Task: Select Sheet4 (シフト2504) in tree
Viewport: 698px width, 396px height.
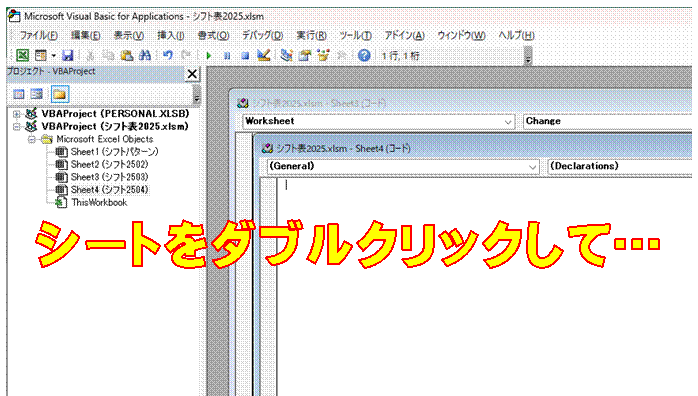Action: [110, 190]
